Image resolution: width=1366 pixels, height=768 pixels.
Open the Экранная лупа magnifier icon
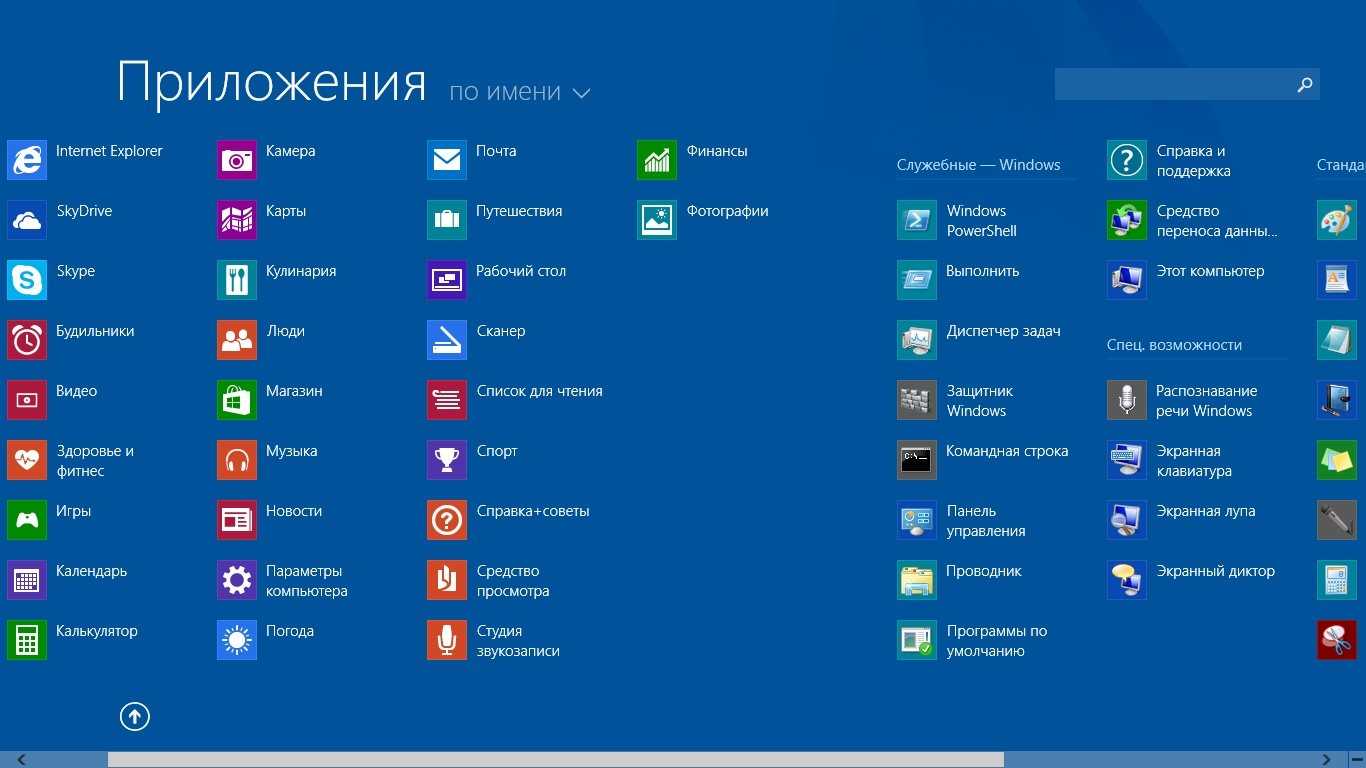click(x=1127, y=520)
